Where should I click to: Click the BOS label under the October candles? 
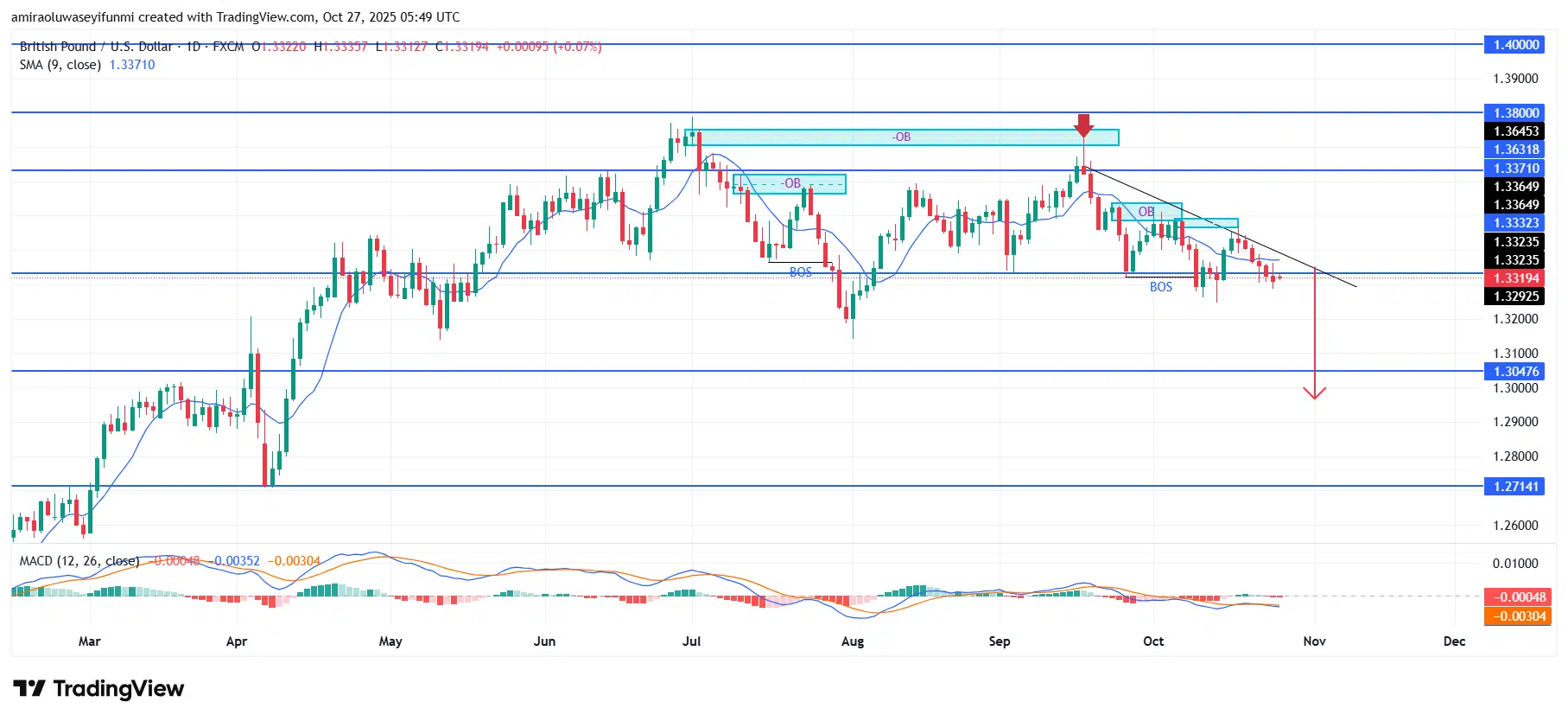click(1160, 287)
